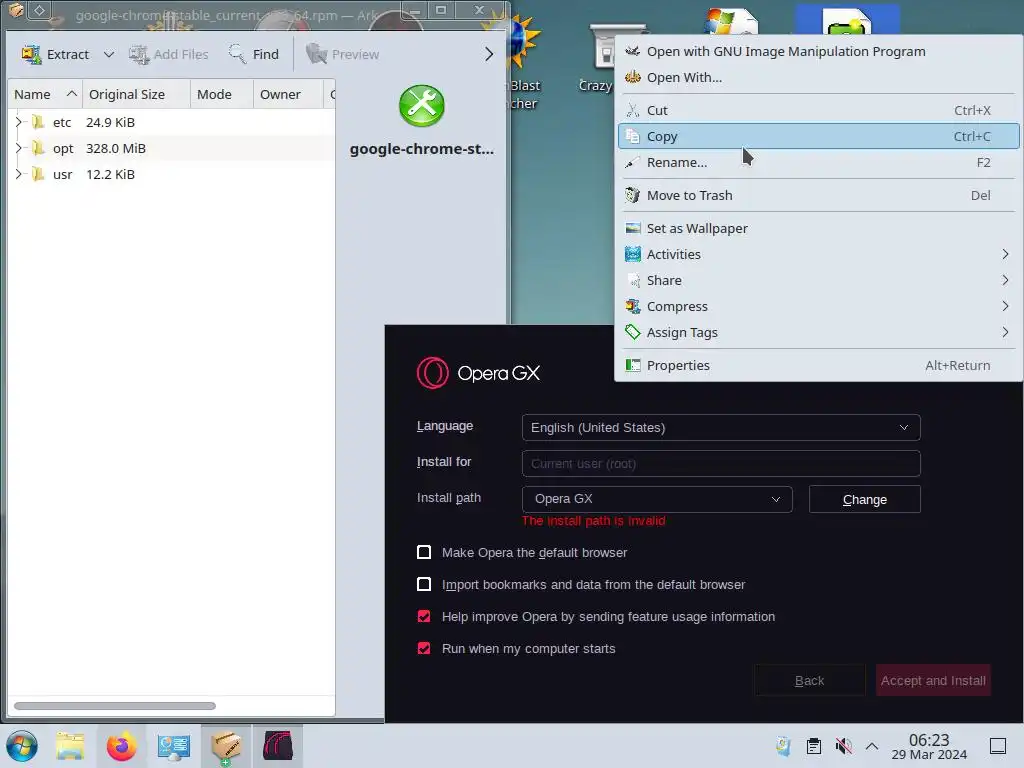
Task: Open the file manager taskbar icon
Action: tap(70, 746)
